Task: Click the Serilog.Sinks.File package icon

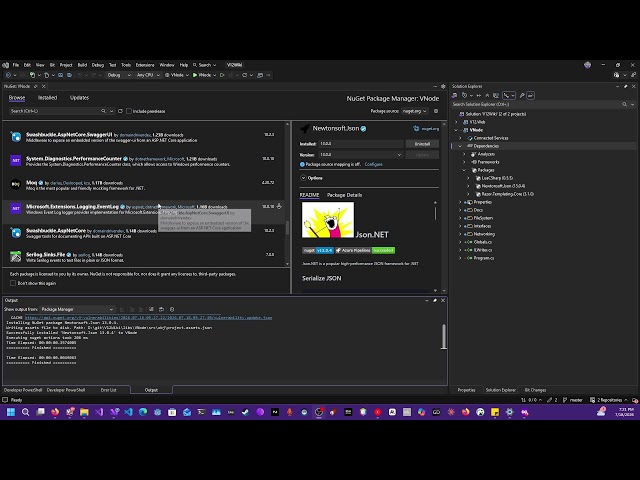Action: 16,257
